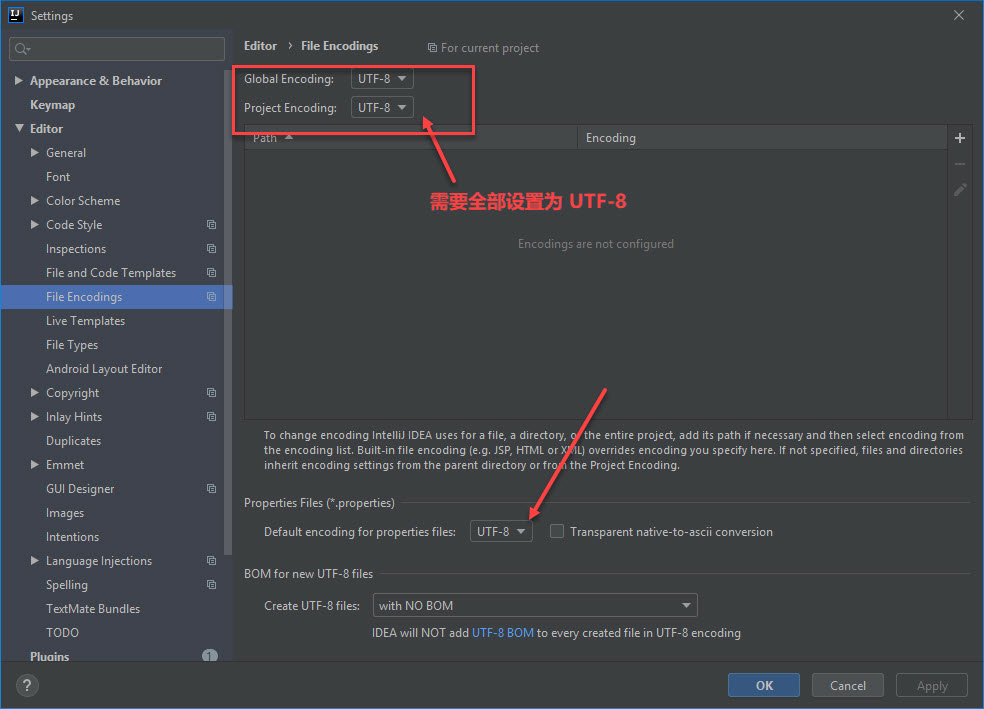The height and width of the screenshot is (709, 984).
Task: Click project-level icon next to Inlay Hints
Action: (x=211, y=417)
